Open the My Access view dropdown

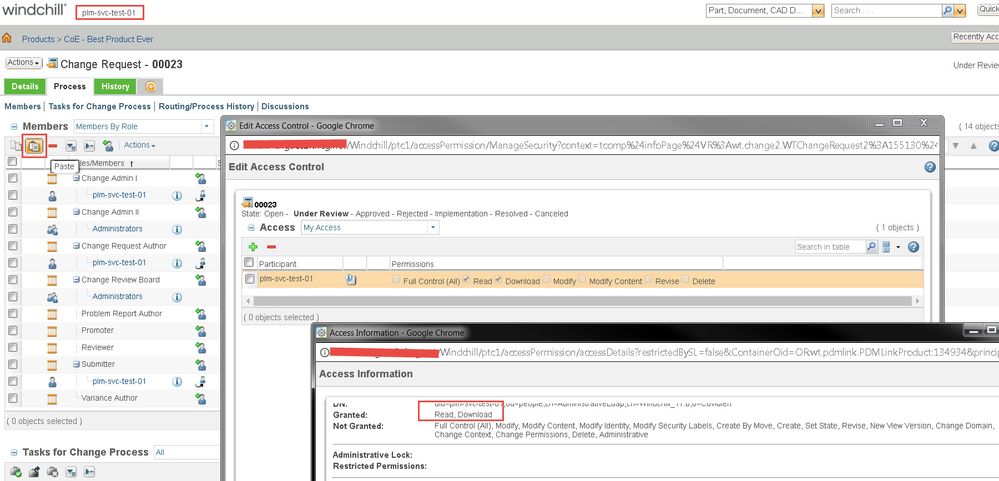(369, 228)
